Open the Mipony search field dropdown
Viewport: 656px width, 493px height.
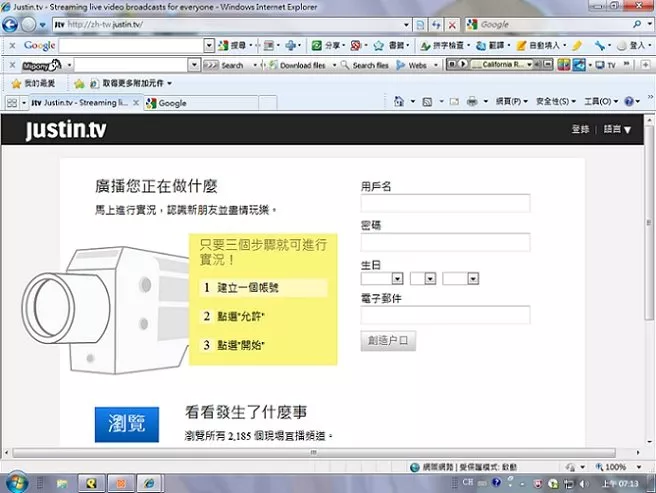194,65
